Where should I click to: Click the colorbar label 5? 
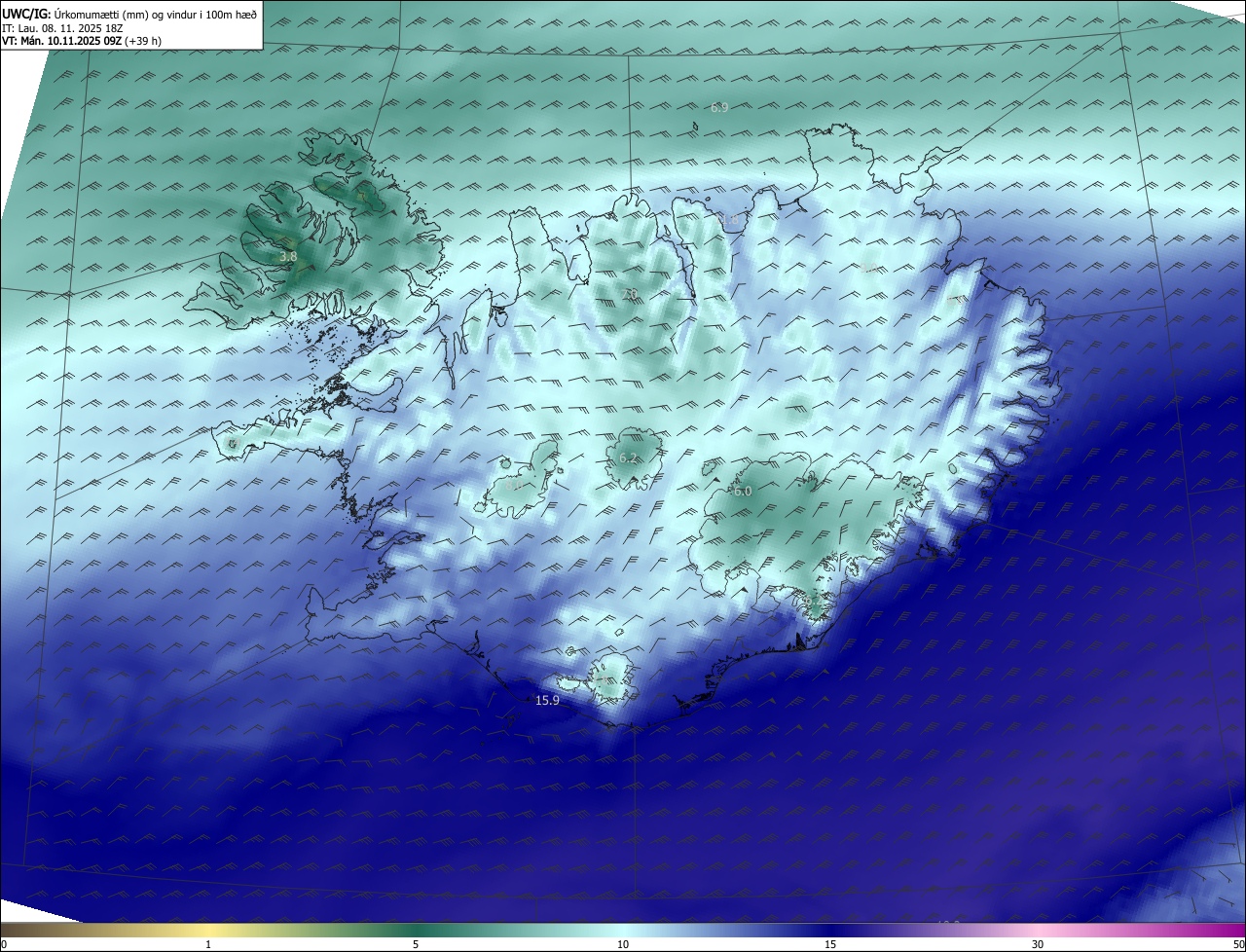416,944
